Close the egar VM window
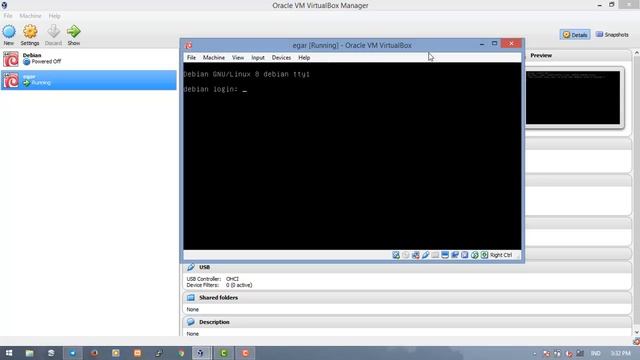640x360 pixels. 511,43
